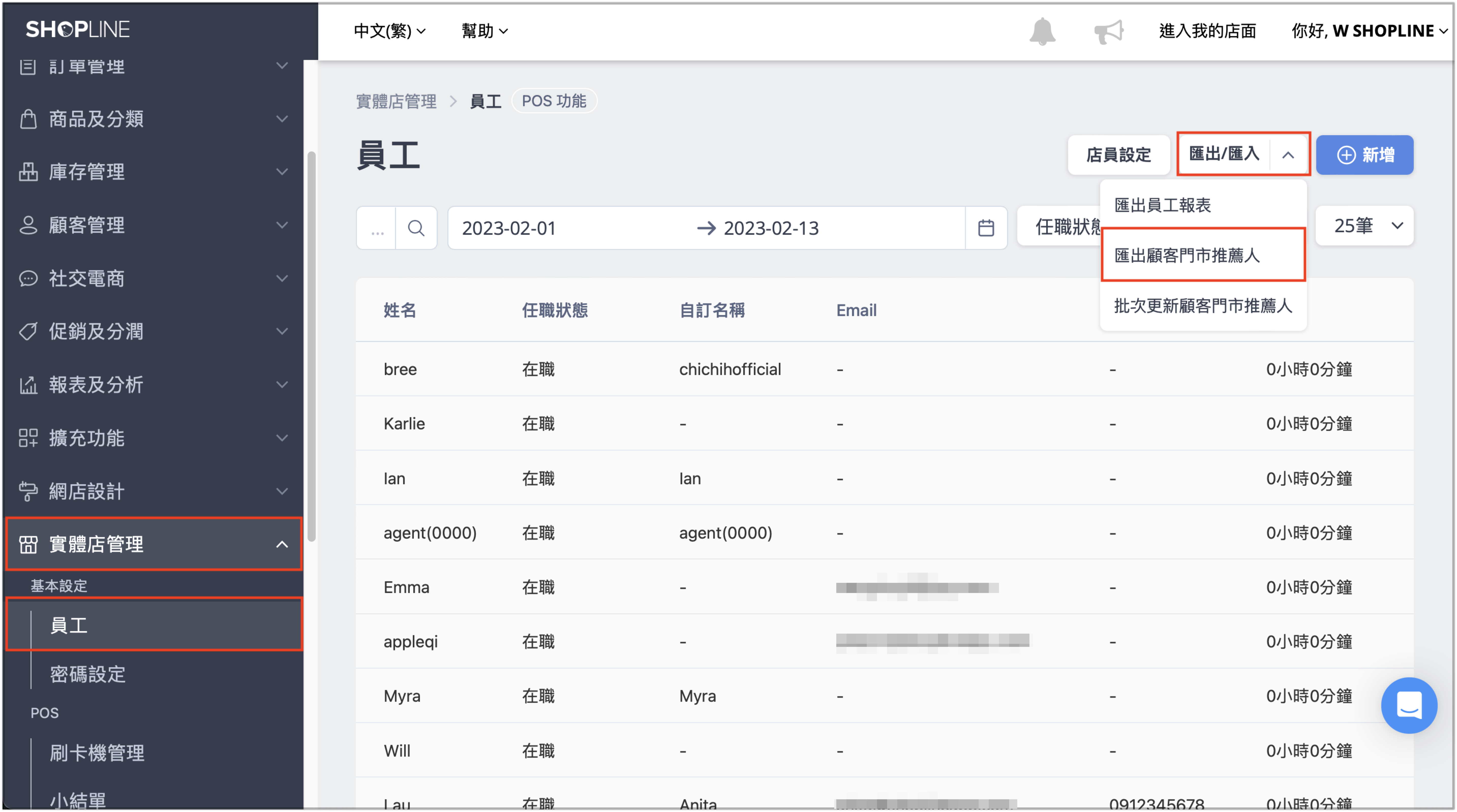Screen dimensions: 1457x812
Task: Click the 實體店管理 breadcrumb link
Action: [x=396, y=101]
